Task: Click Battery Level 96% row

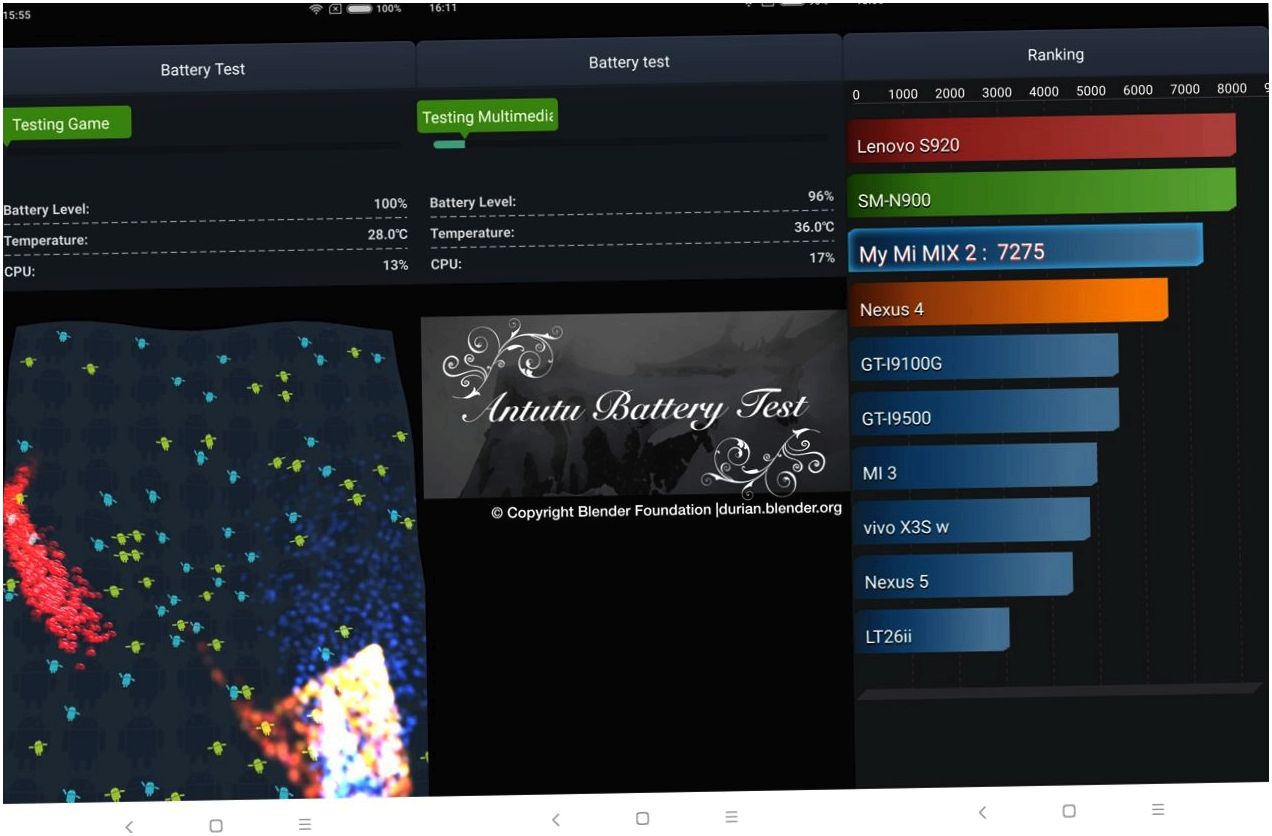Action: pos(631,199)
